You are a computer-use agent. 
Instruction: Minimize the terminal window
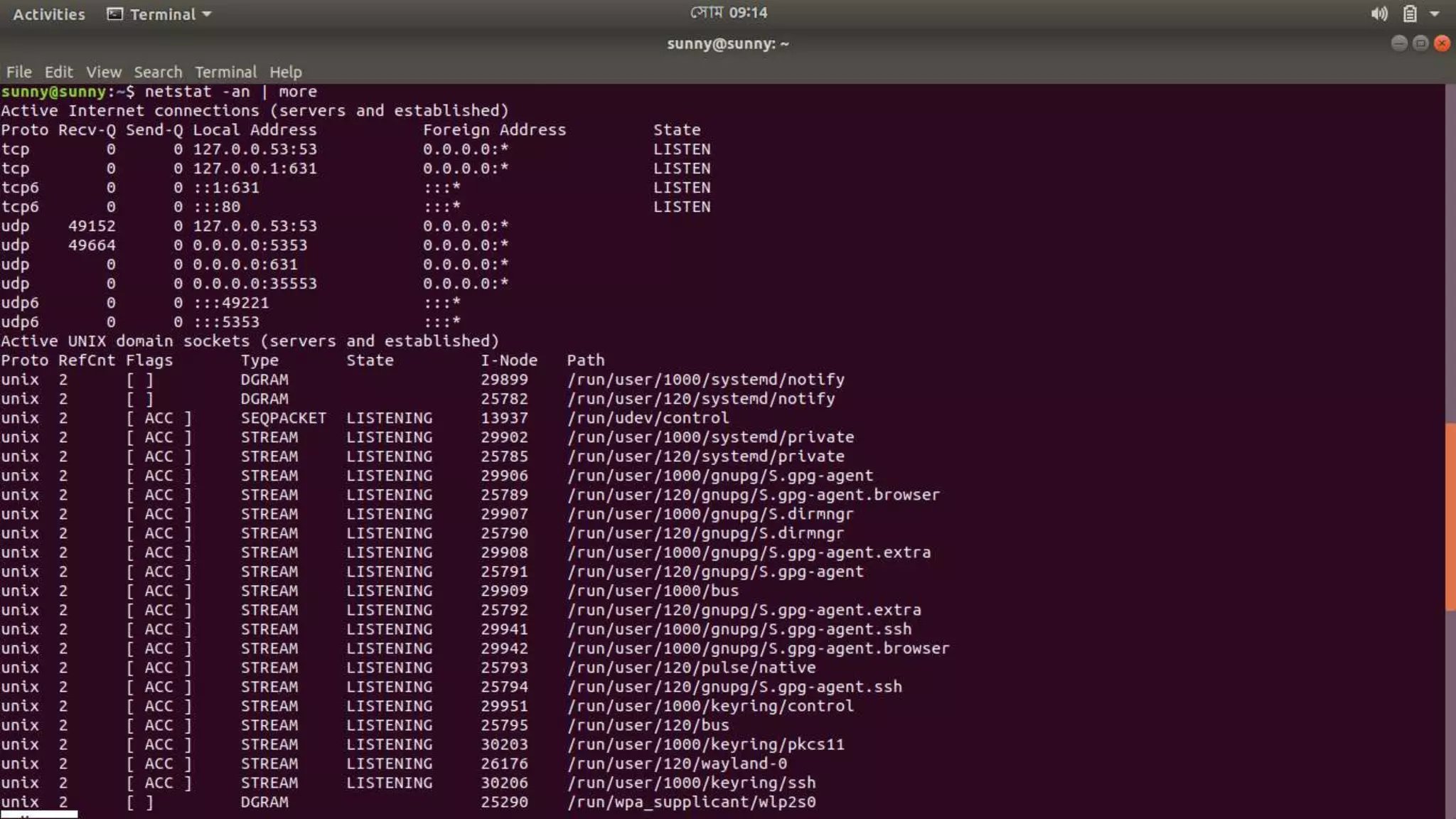point(1398,43)
